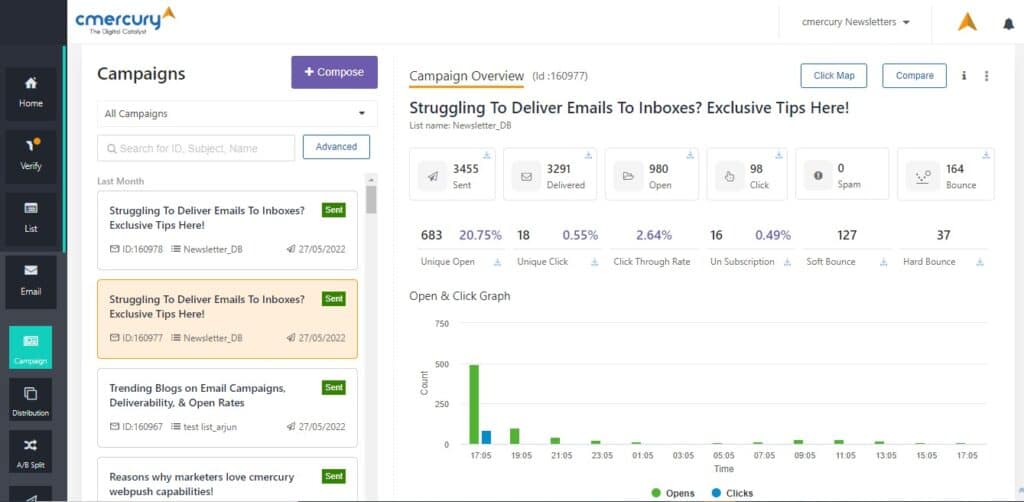The width and height of the screenshot is (1024, 502).
Task: Go to List in the sidebar
Action: [x=31, y=216]
